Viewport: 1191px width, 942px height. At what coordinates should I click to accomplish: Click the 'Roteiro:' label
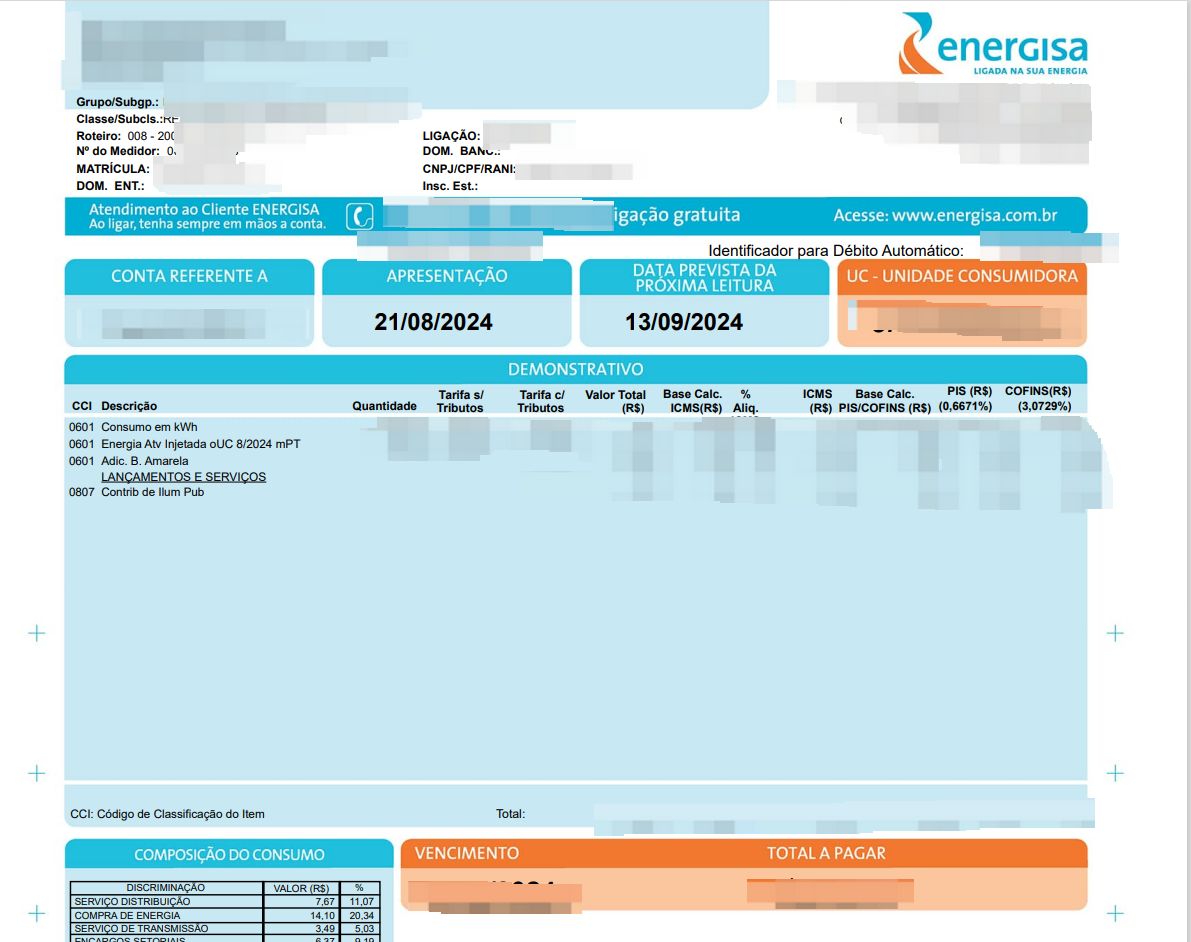[99, 136]
